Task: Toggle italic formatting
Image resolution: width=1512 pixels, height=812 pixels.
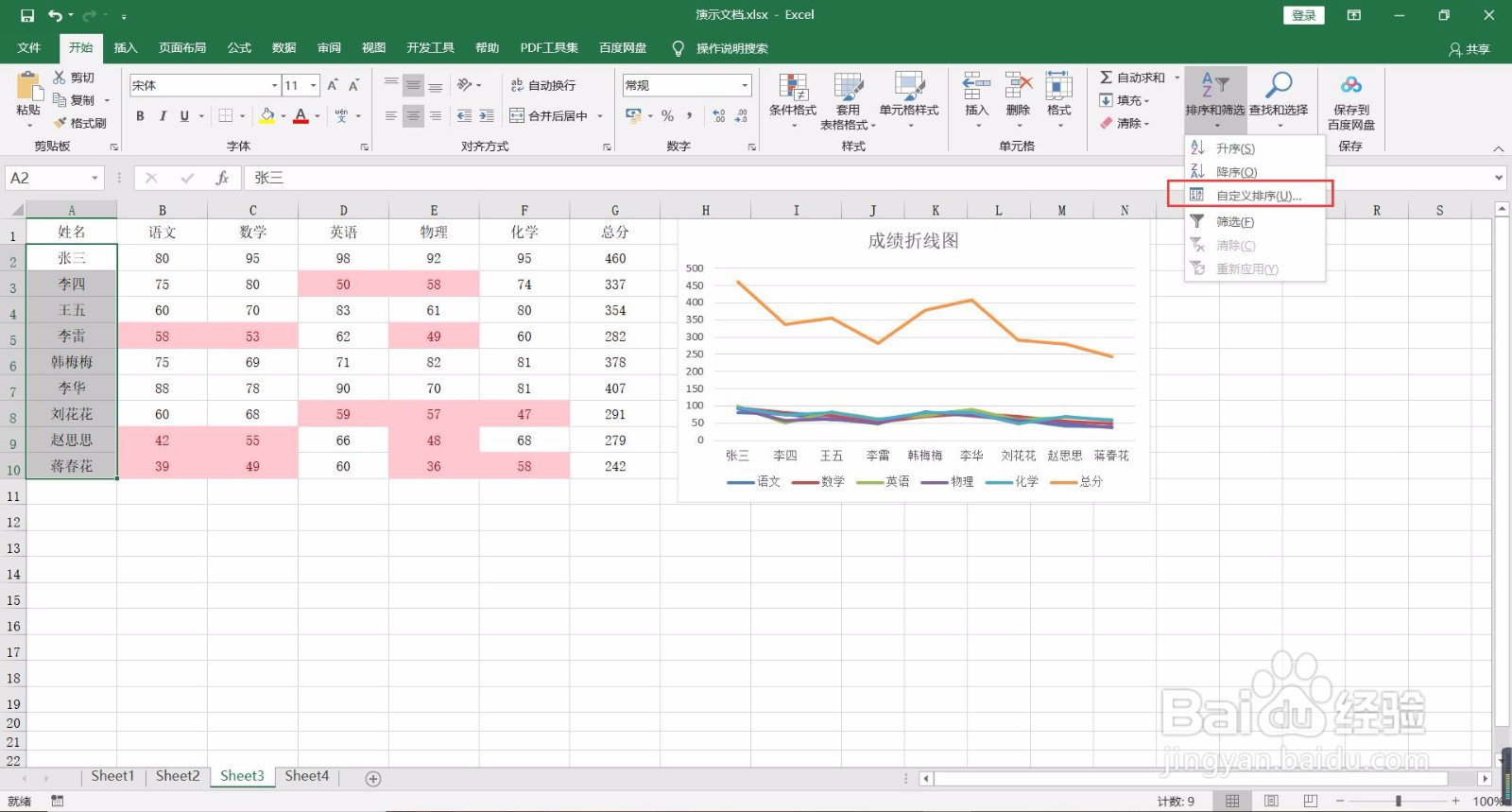Action: pos(163,115)
